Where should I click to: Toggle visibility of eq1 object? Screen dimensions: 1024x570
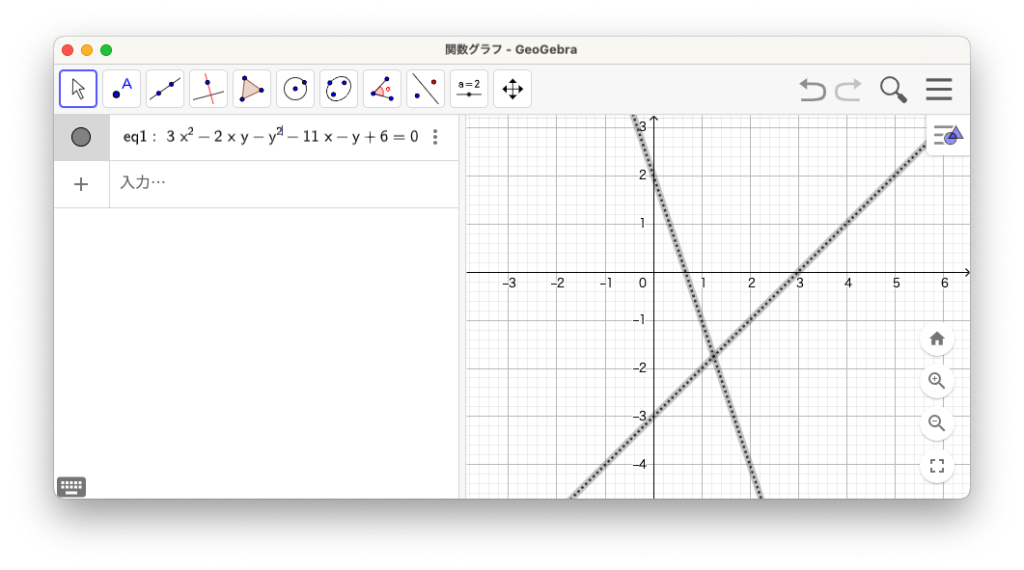pos(81,137)
